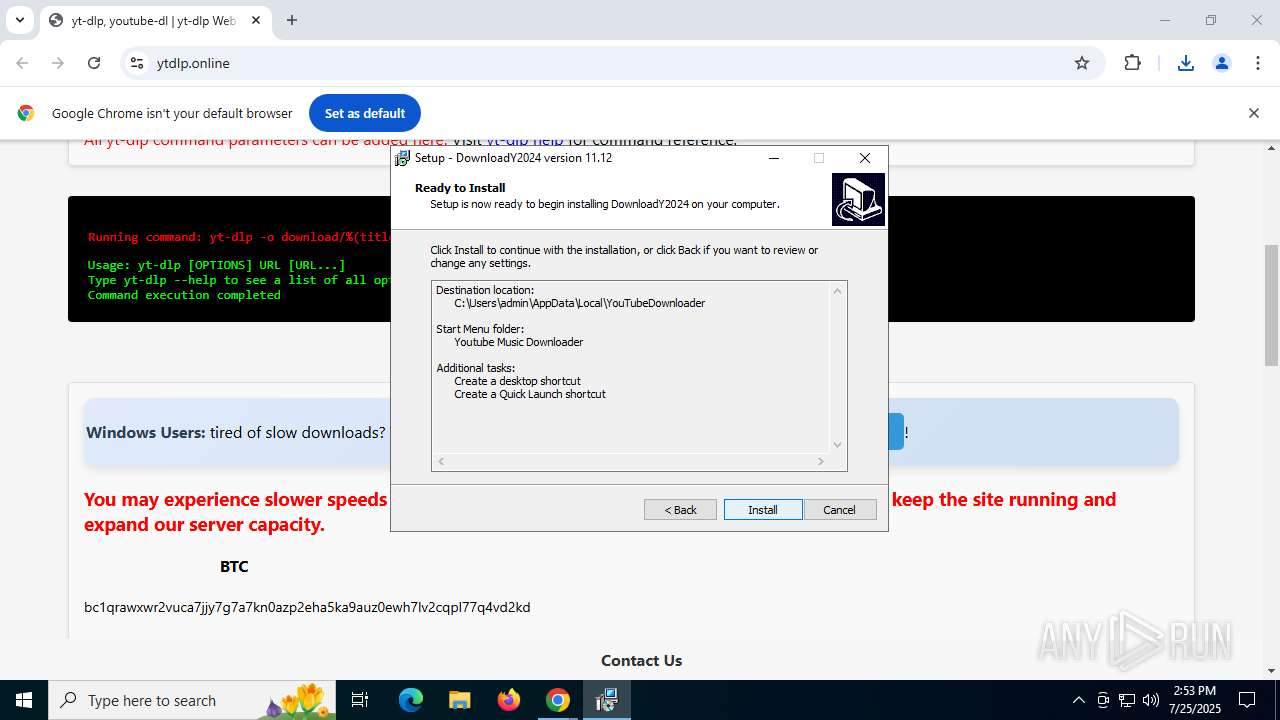Open network status tray icon
Screen dimensions: 1280x720
[1127, 700]
